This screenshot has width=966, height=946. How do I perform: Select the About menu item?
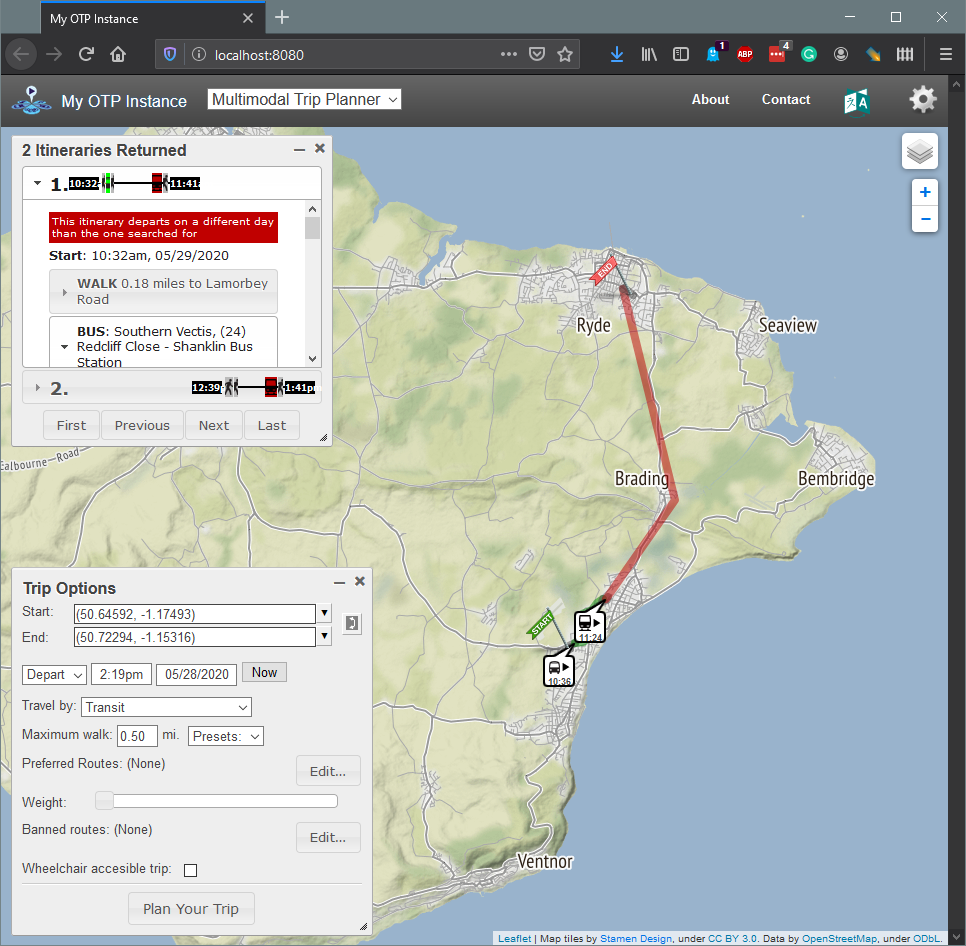coord(710,100)
